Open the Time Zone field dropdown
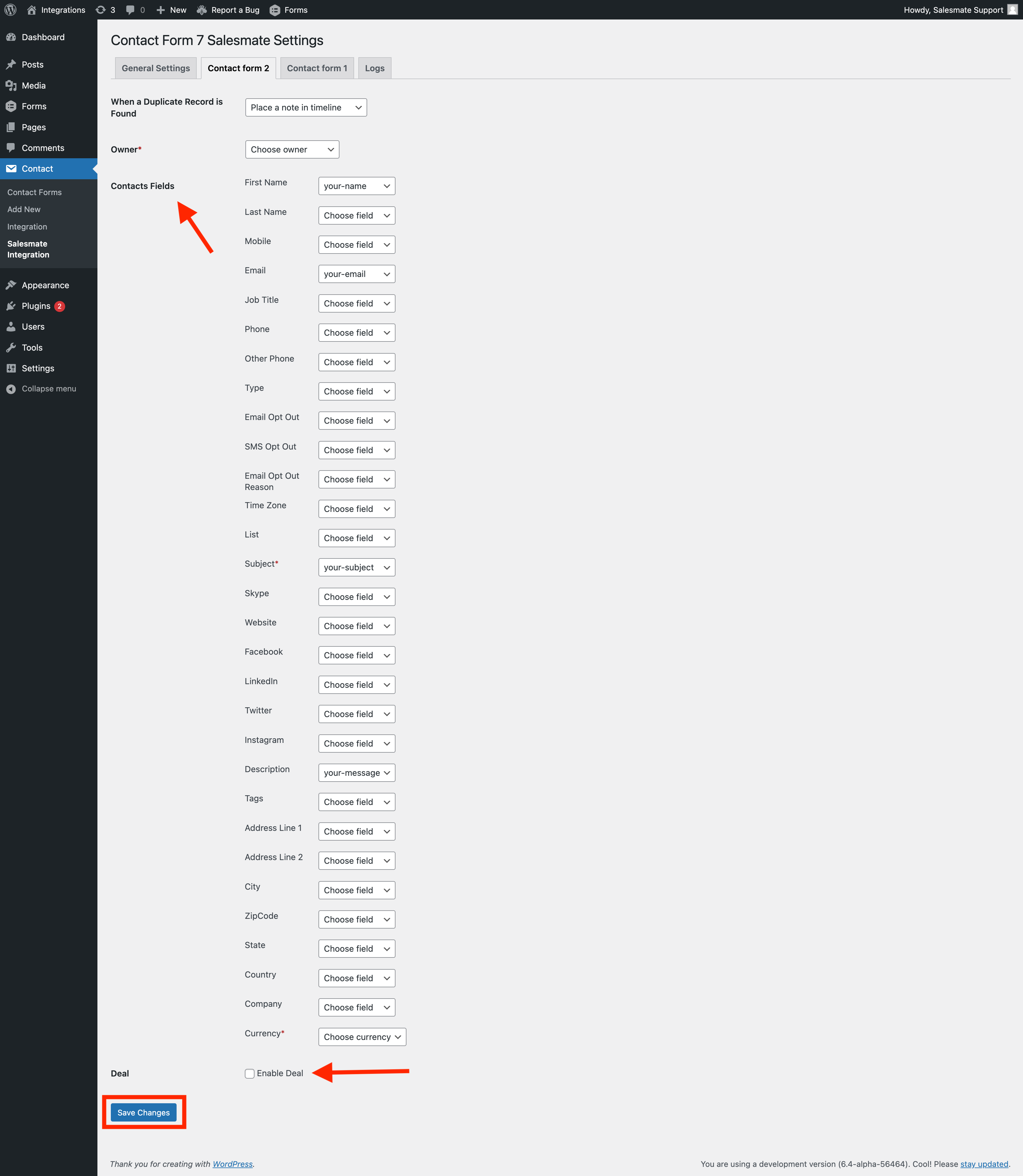The image size is (1023, 1176). point(357,509)
